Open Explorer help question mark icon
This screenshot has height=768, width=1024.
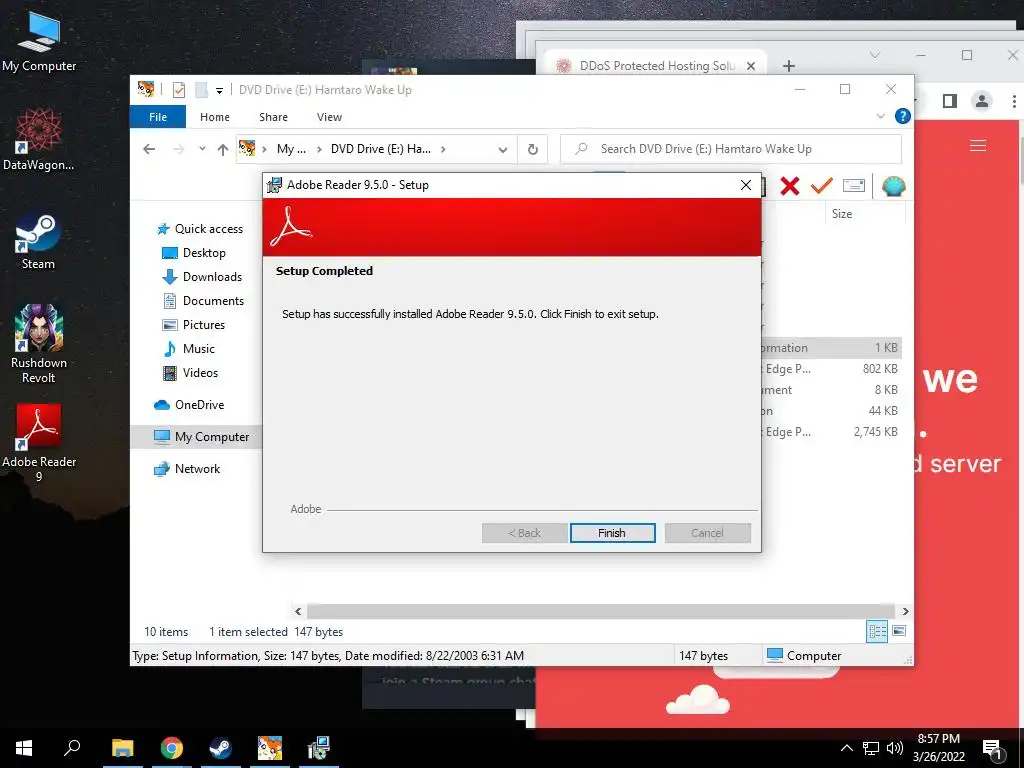click(903, 116)
